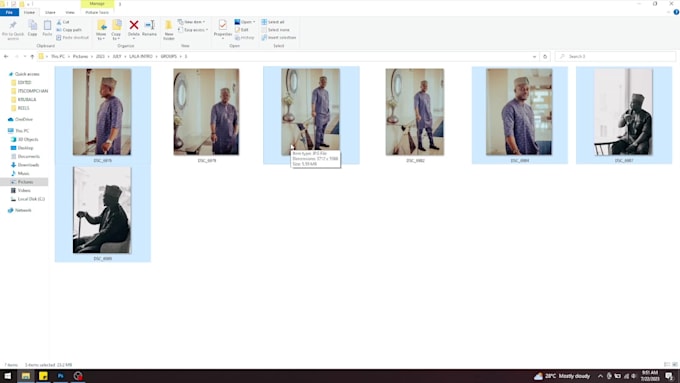Select OneDrive in navigation pane
Viewport: 680px width, 383px height.
coord(23,119)
